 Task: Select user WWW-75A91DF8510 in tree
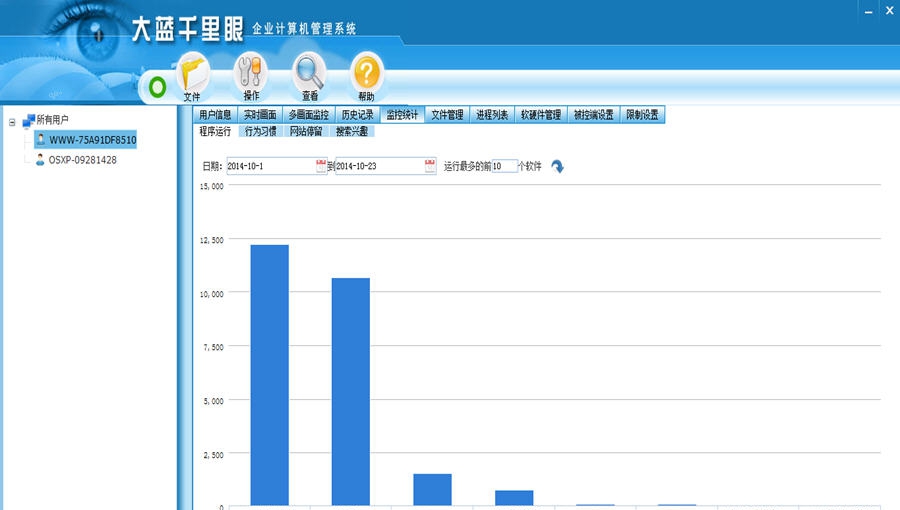pyautogui.click(x=92, y=140)
